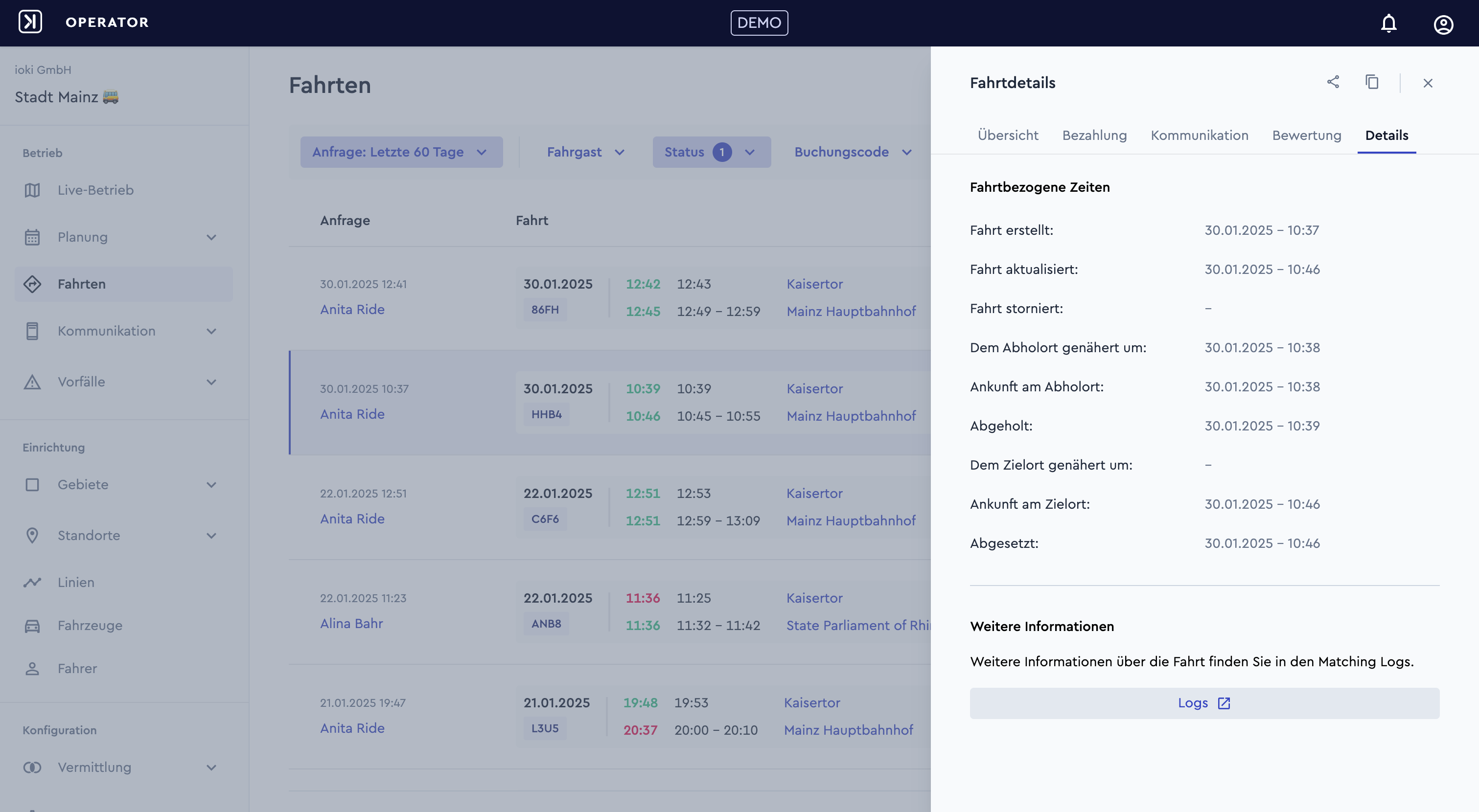Screen dimensions: 1479x812
Task: Open the Buchungscode filter dropdown
Action: pos(853,152)
